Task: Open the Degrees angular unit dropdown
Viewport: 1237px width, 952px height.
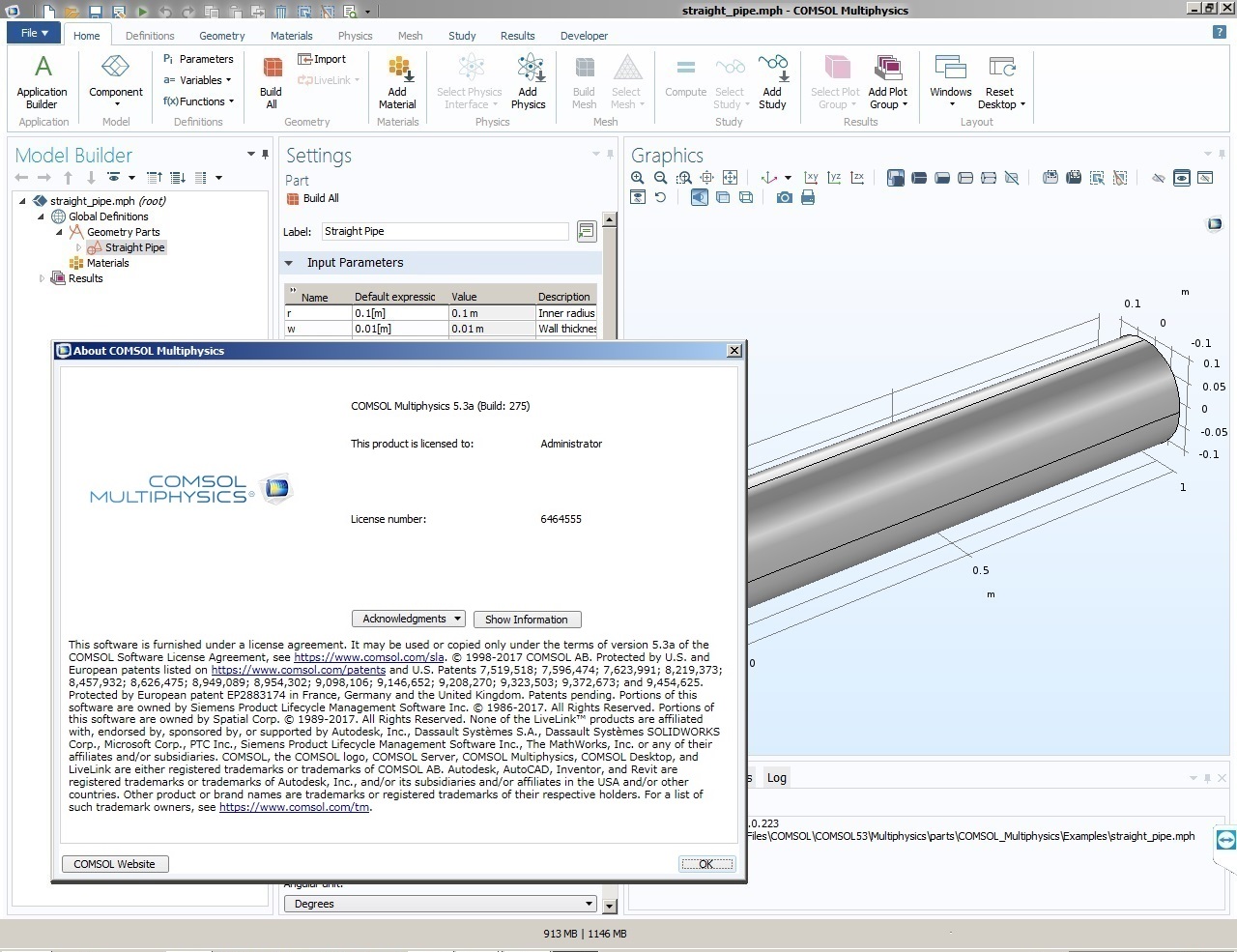Action: pyautogui.click(x=441, y=904)
